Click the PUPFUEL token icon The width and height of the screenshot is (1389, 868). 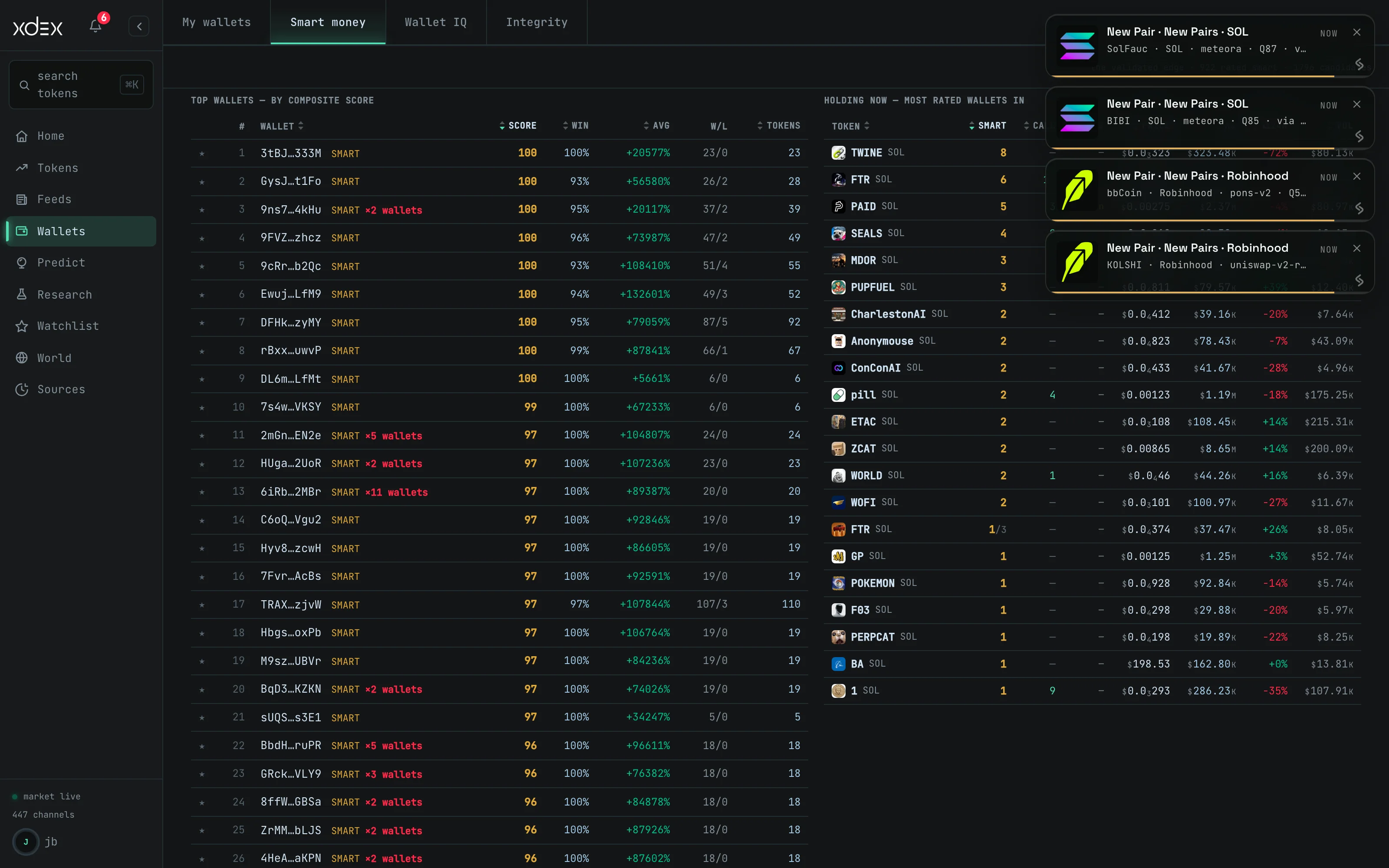(838, 287)
